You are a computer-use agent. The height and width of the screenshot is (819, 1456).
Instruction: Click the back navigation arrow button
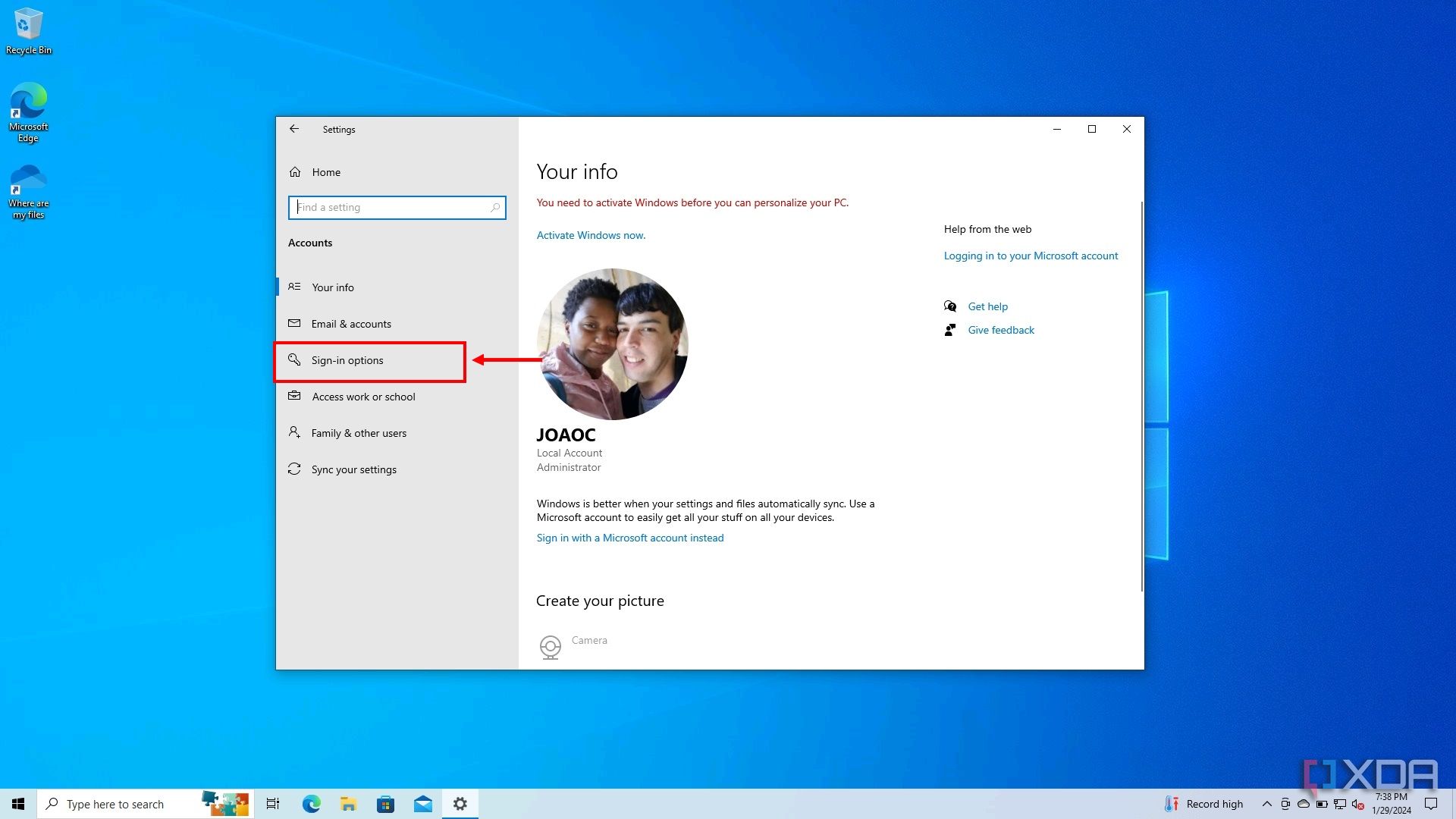tap(295, 128)
